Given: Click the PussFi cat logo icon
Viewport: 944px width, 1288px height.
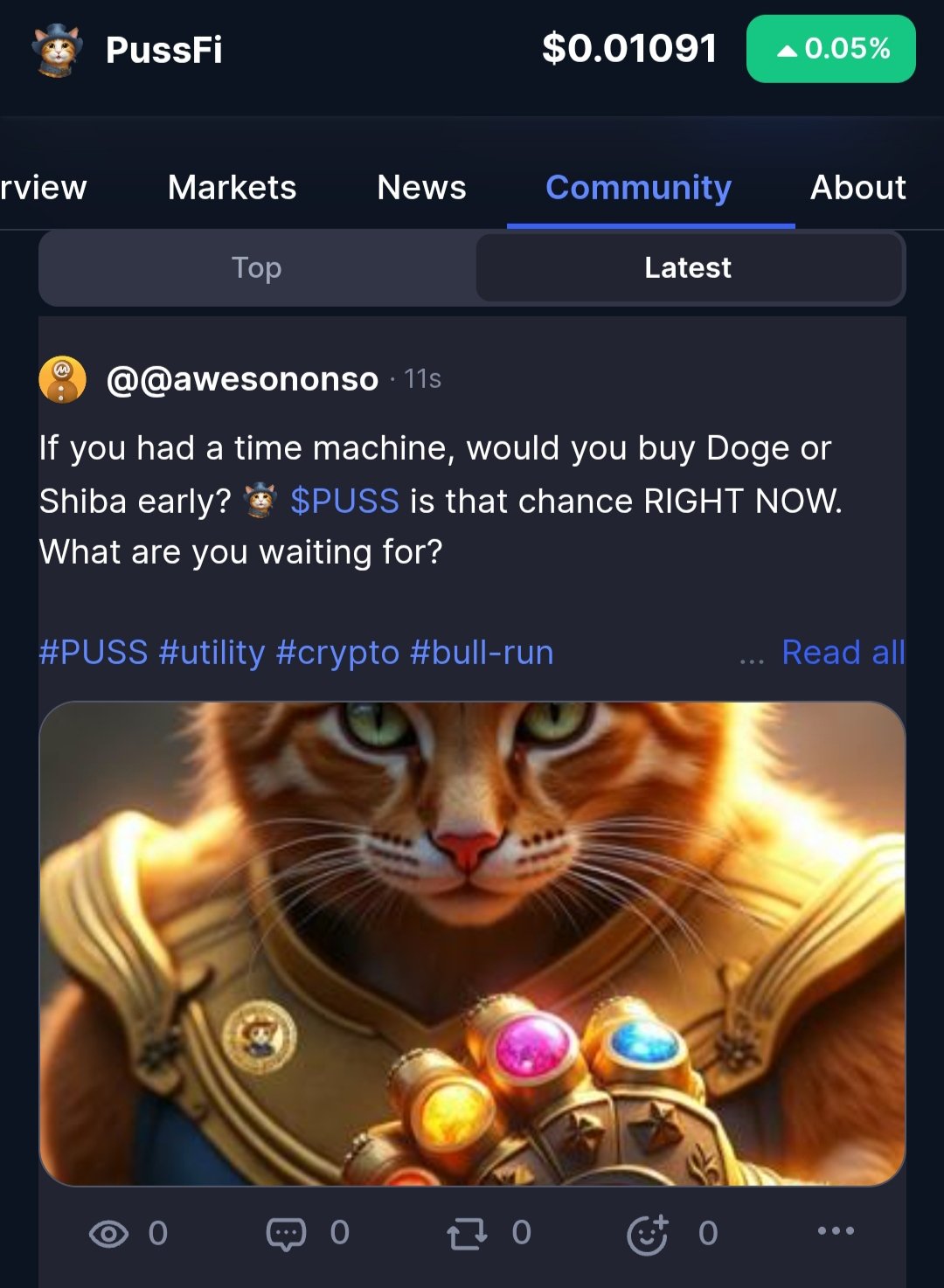Looking at the screenshot, I should click(57, 50).
